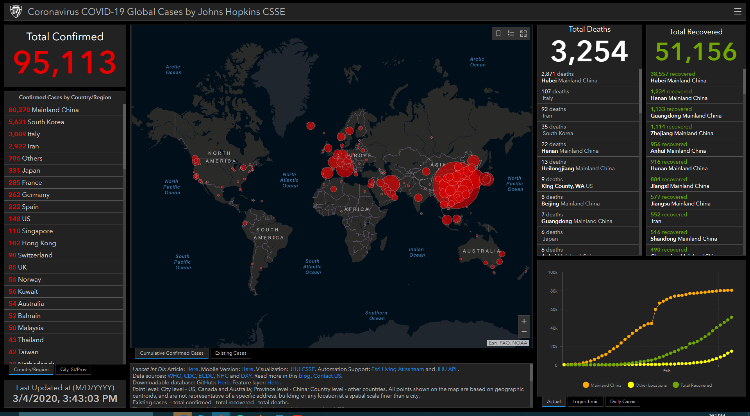Open the map legend list icon
The image size is (750, 416).
point(512,34)
